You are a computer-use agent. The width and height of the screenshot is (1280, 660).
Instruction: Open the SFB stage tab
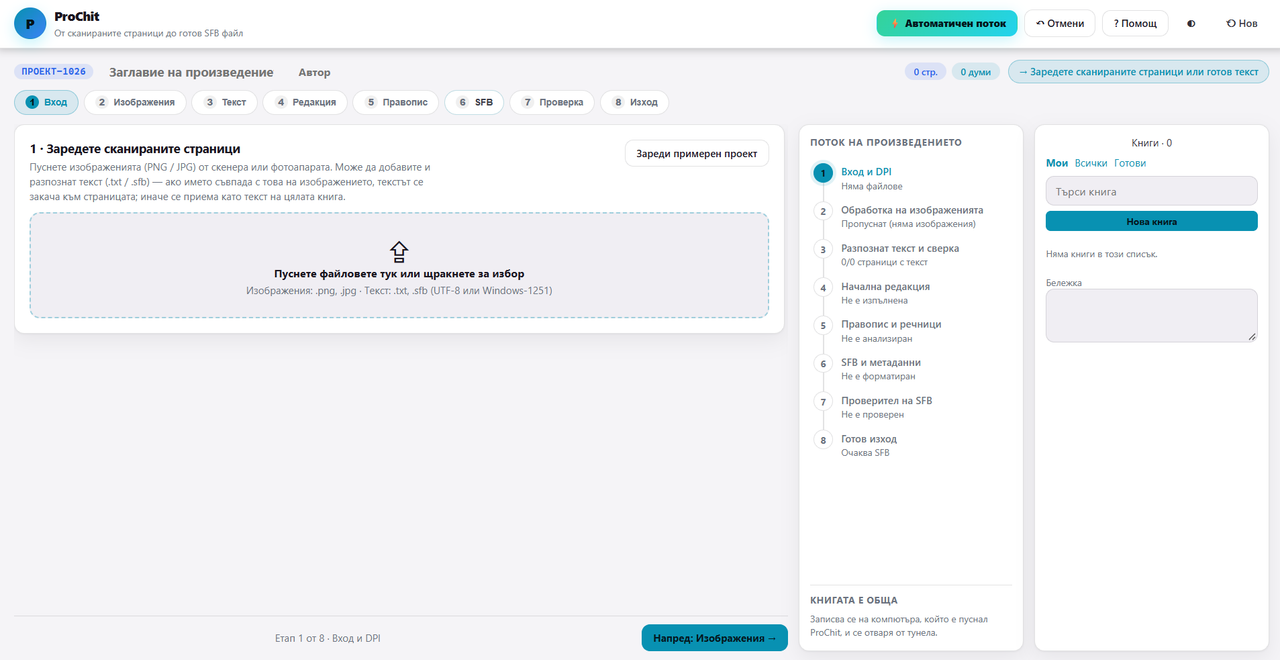475,102
